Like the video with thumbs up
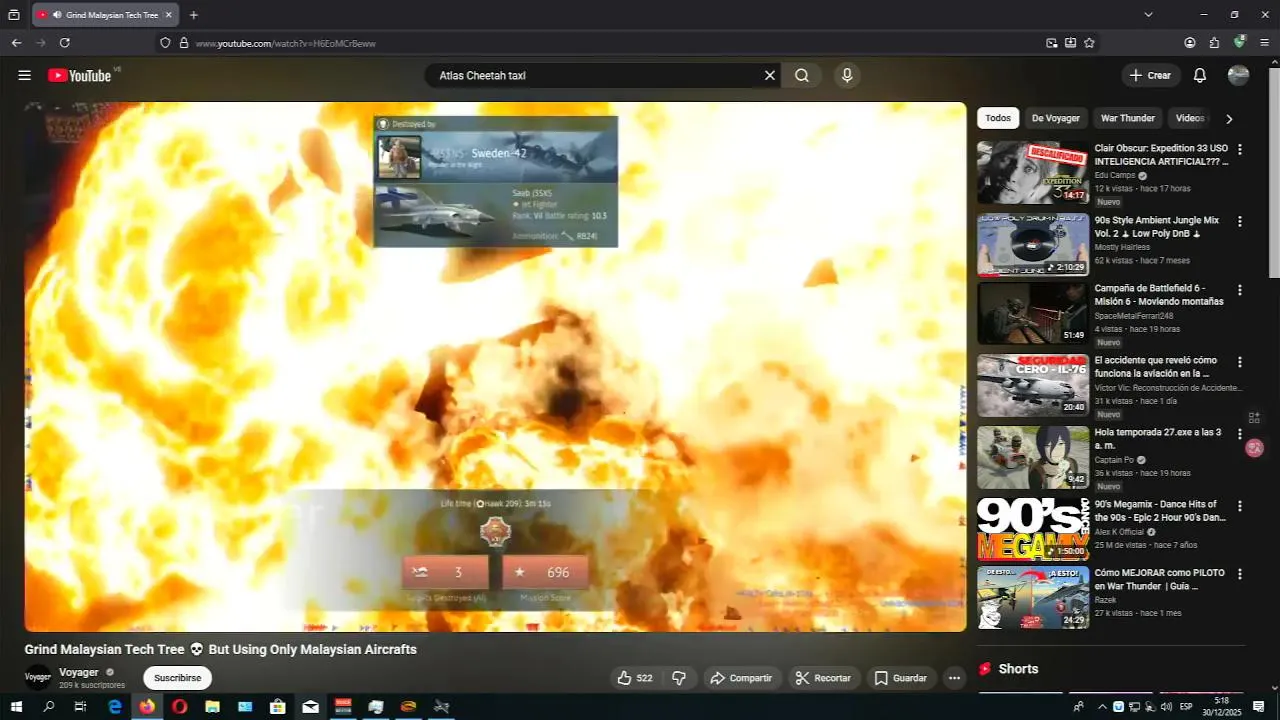Screen dimensions: 1280x720 coord(635,678)
